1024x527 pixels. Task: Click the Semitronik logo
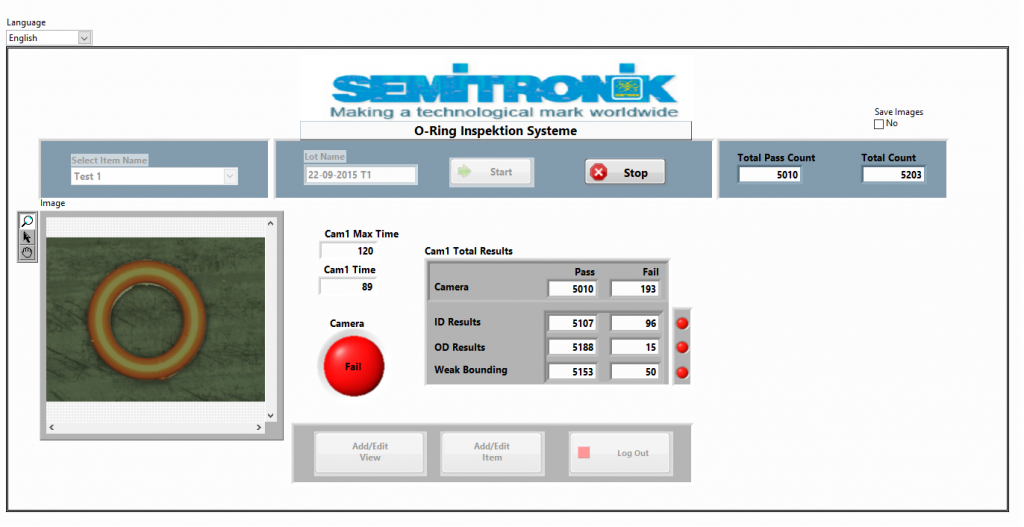[x=504, y=90]
